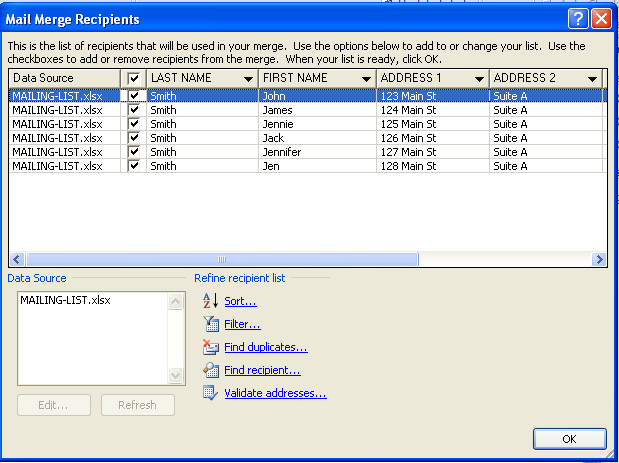Click the Validate addresses icon
619x463 pixels.
tap(210, 393)
